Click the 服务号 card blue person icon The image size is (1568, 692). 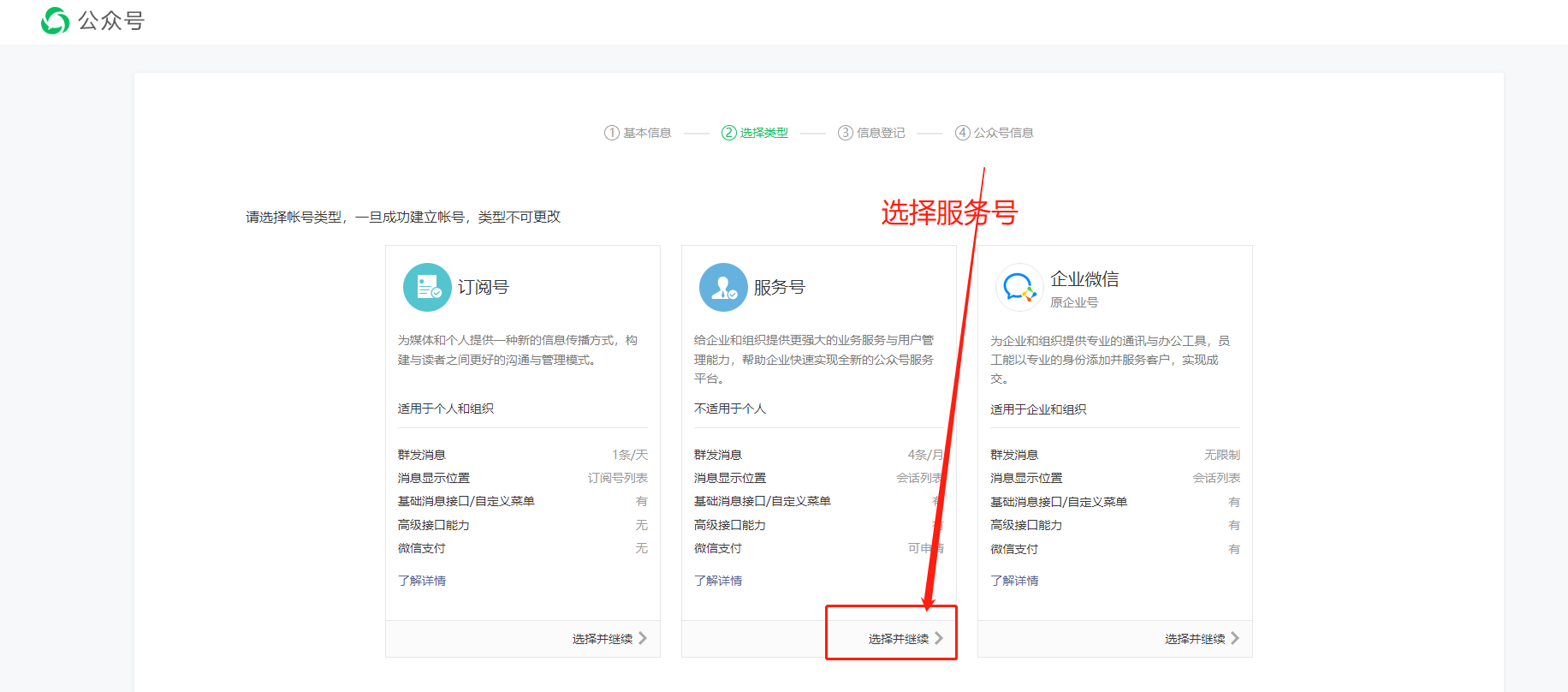tap(723, 287)
